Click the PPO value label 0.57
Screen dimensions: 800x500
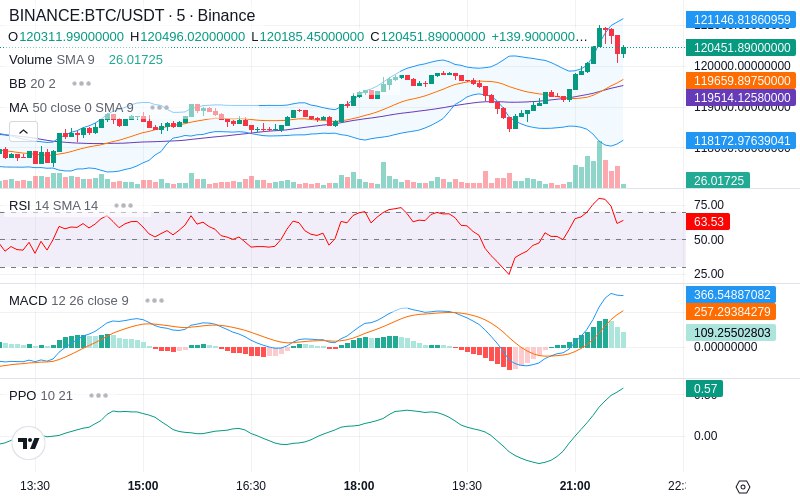(x=705, y=389)
